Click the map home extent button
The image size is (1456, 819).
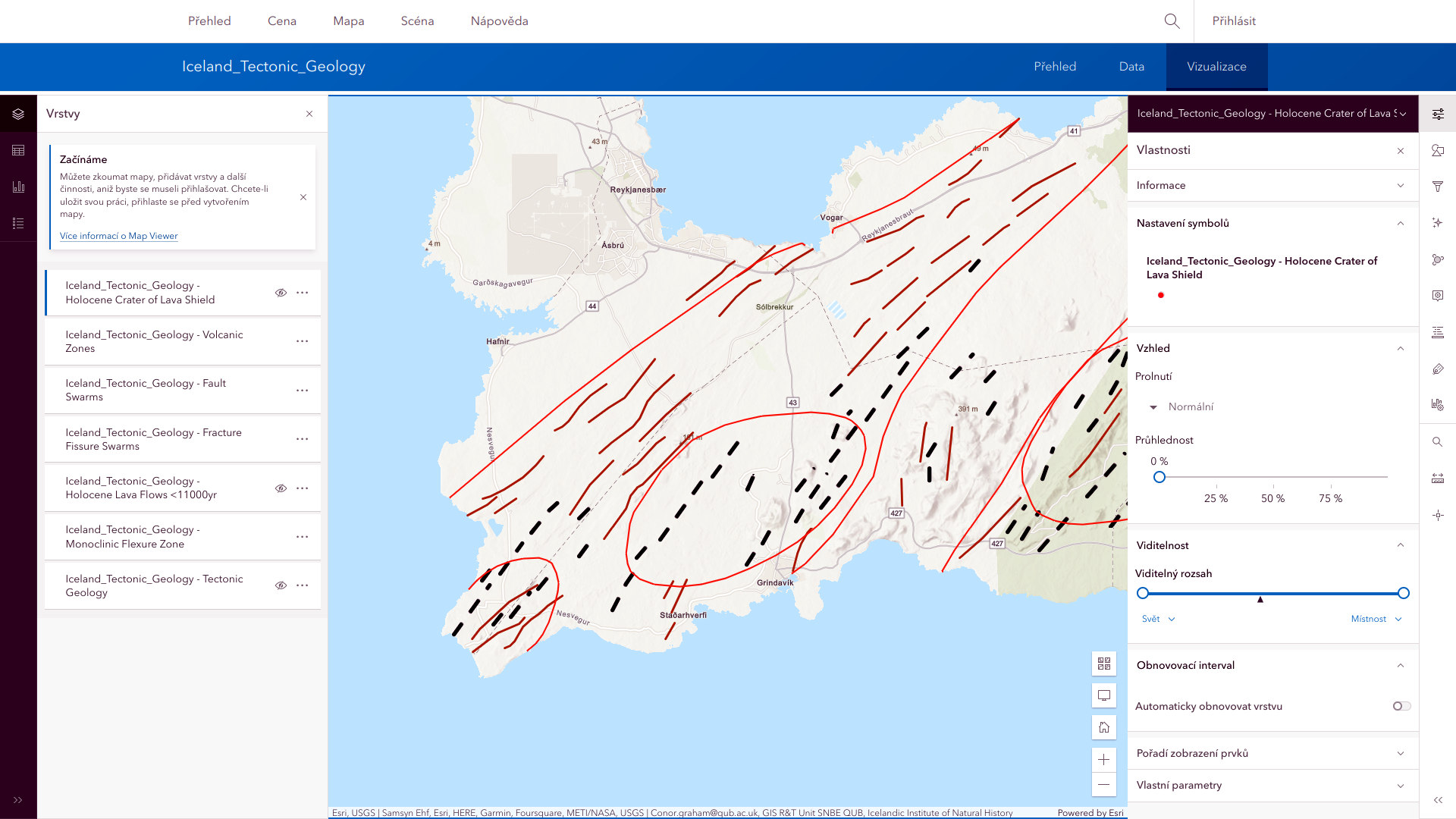1104,728
